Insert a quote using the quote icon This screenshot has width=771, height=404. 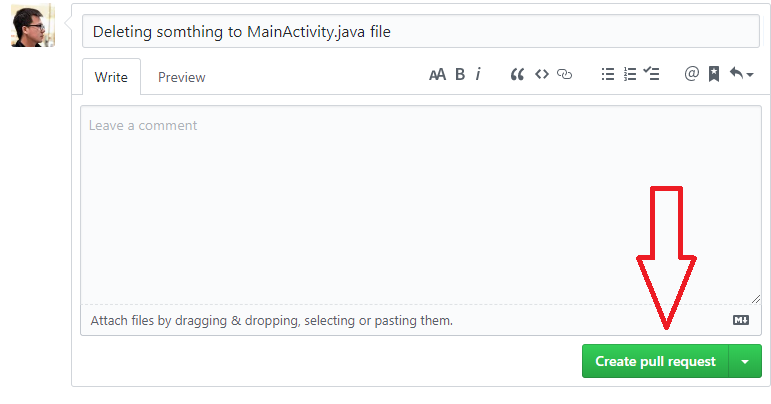517,75
